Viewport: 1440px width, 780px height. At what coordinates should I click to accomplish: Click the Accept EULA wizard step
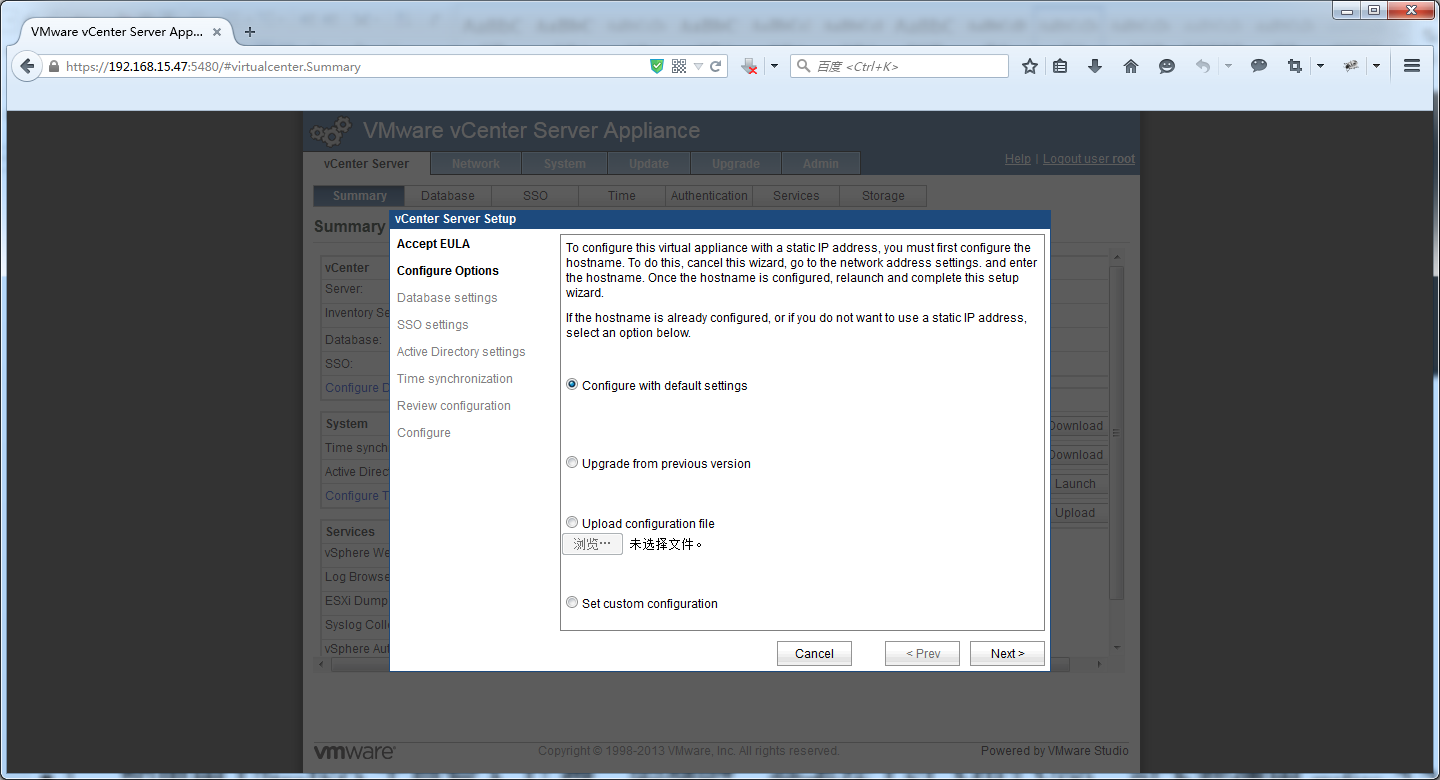(x=433, y=244)
